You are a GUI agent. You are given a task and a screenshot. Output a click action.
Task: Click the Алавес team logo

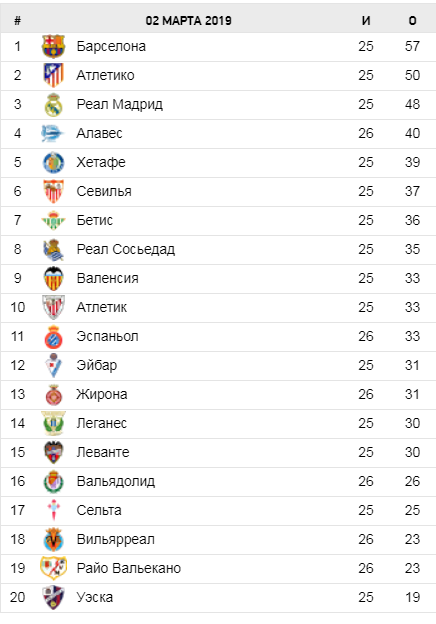(53, 133)
